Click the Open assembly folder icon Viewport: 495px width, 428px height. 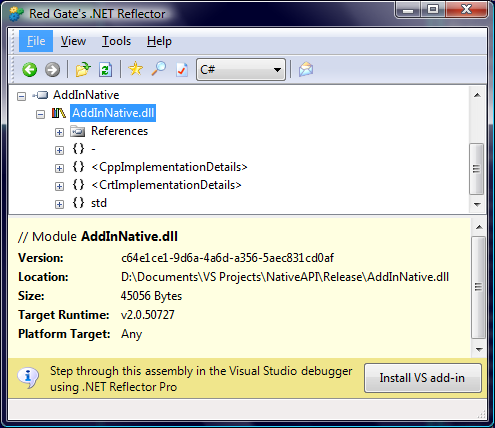(x=83, y=69)
